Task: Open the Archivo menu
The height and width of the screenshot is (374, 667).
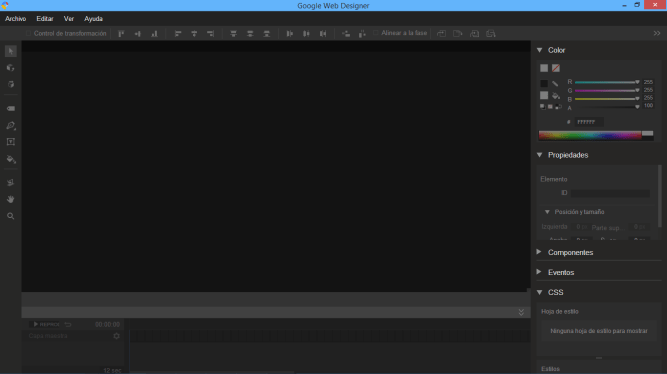Action: (15, 19)
